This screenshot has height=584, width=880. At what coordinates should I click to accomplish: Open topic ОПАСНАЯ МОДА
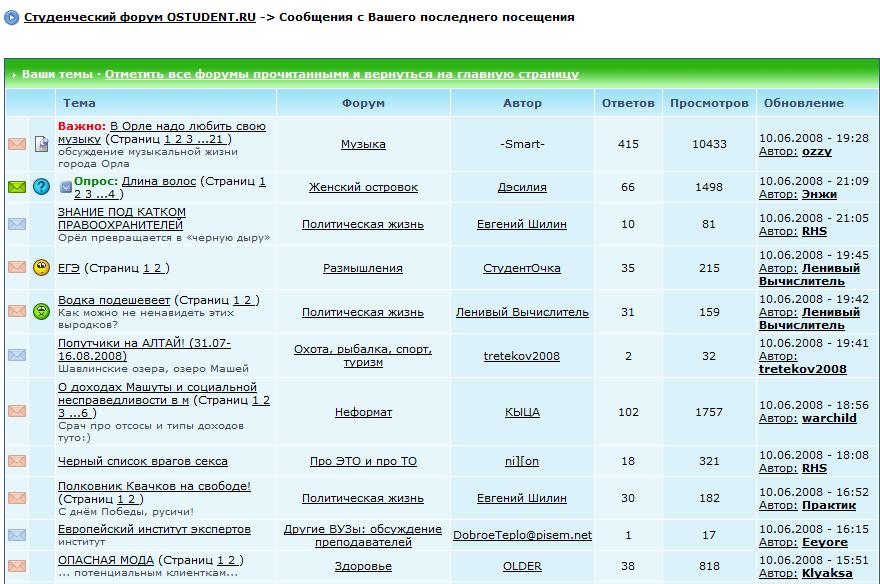(106, 560)
